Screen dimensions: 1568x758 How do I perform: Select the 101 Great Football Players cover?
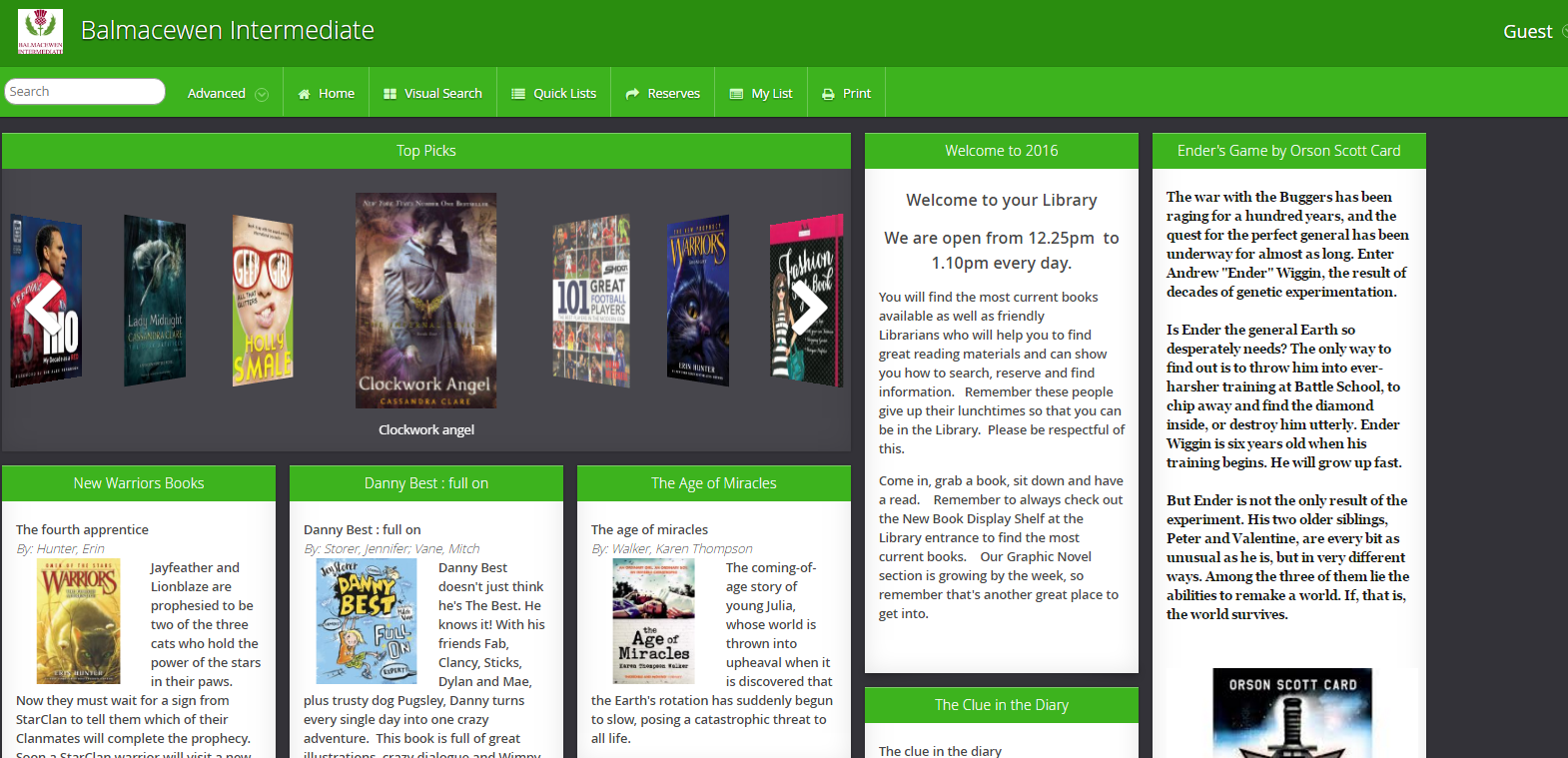tap(591, 301)
